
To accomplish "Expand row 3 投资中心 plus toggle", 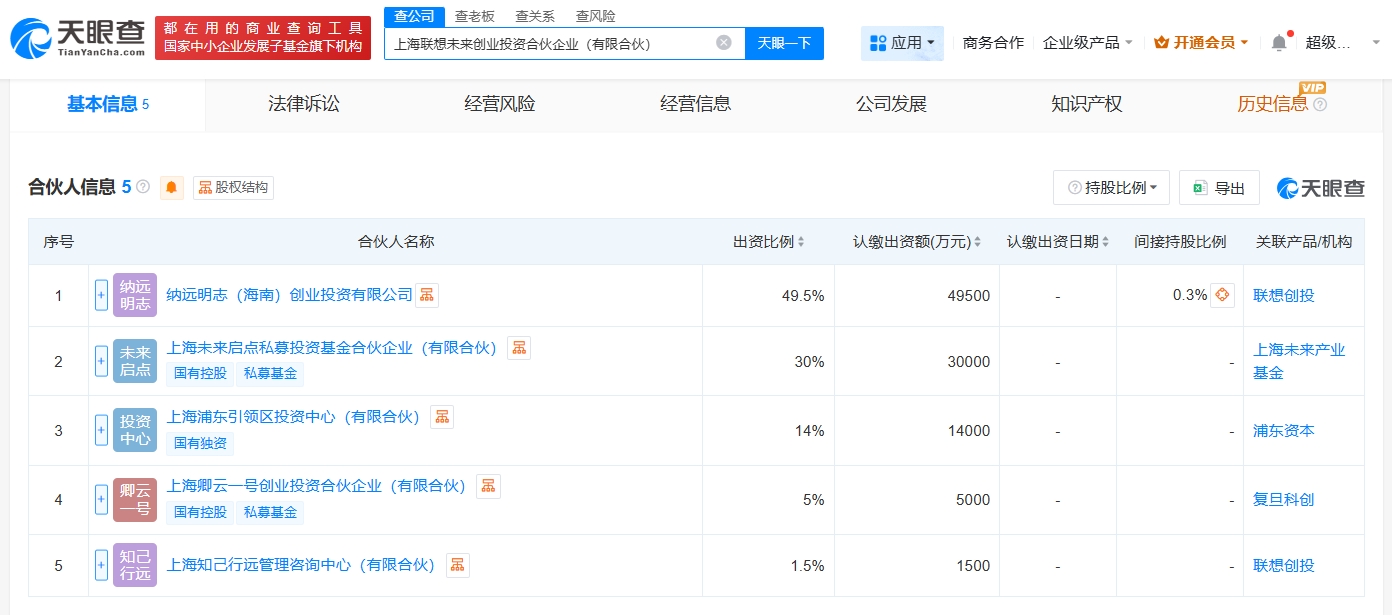I will [101, 430].
